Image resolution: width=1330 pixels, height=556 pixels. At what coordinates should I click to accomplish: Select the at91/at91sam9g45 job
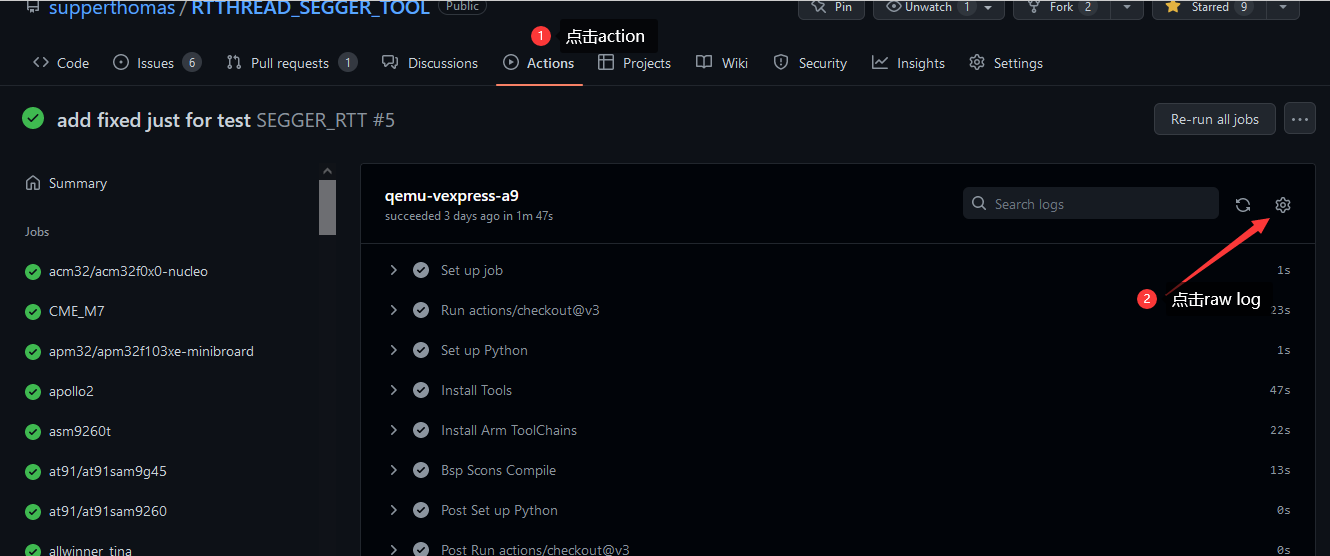108,471
